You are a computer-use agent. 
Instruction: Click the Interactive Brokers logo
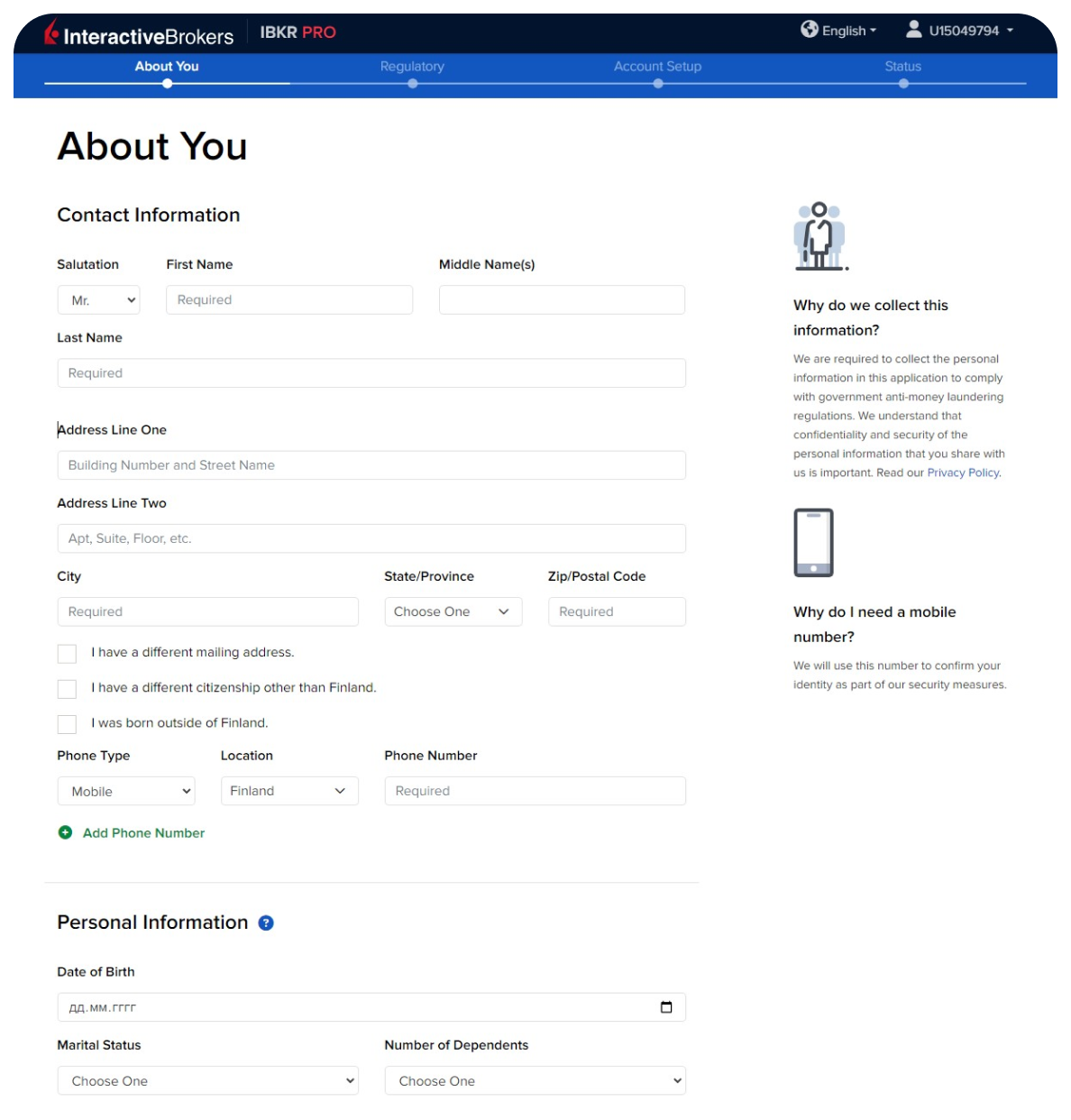[139, 34]
